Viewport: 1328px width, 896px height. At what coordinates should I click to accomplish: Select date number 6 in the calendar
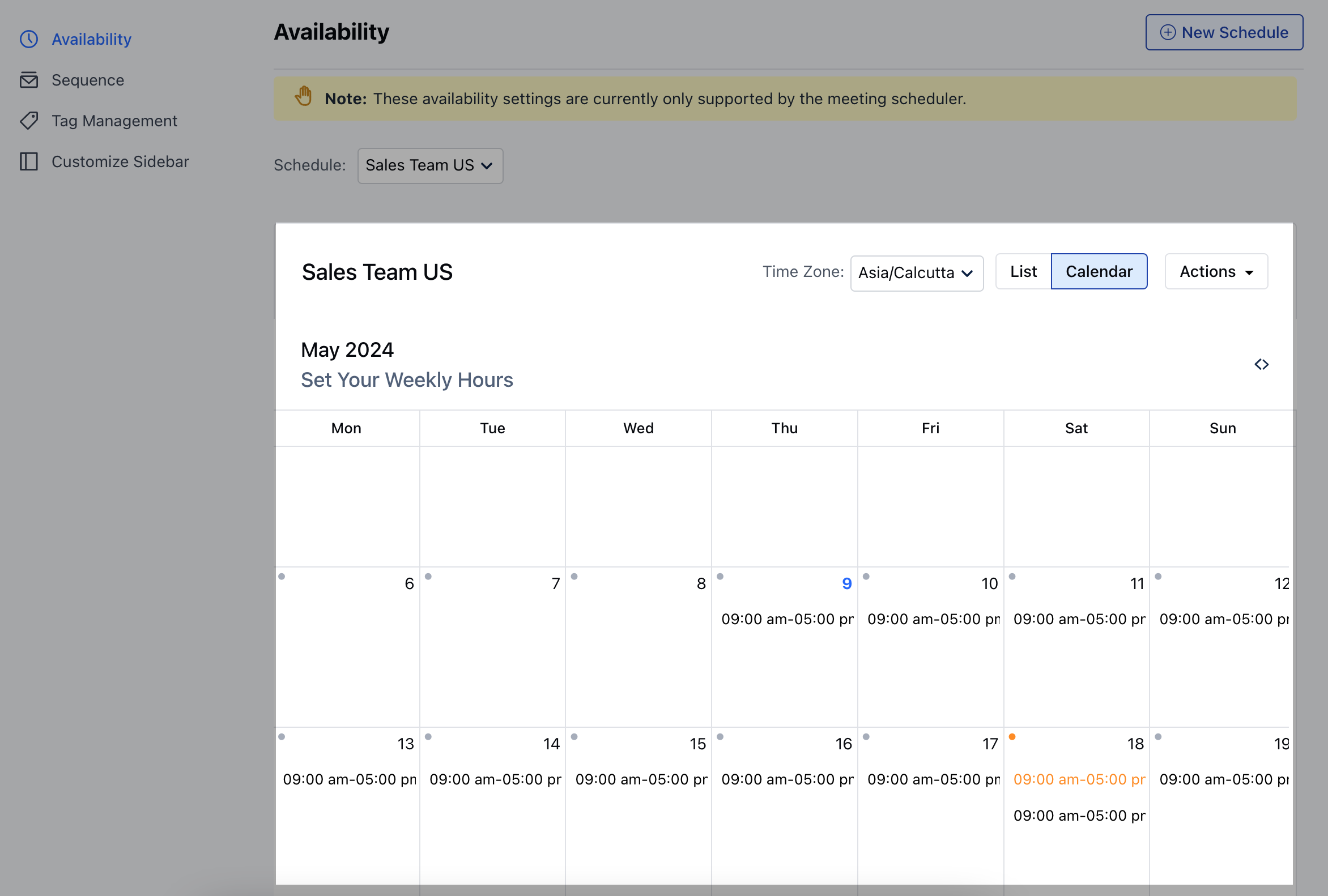click(x=409, y=583)
